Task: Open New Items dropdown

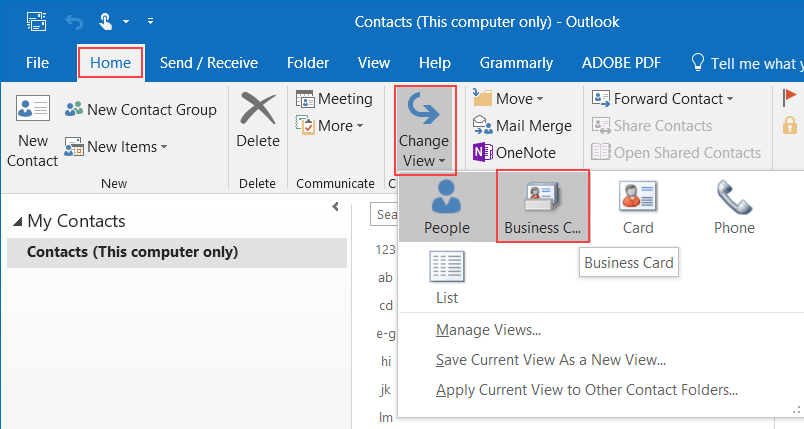Action: pos(116,147)
